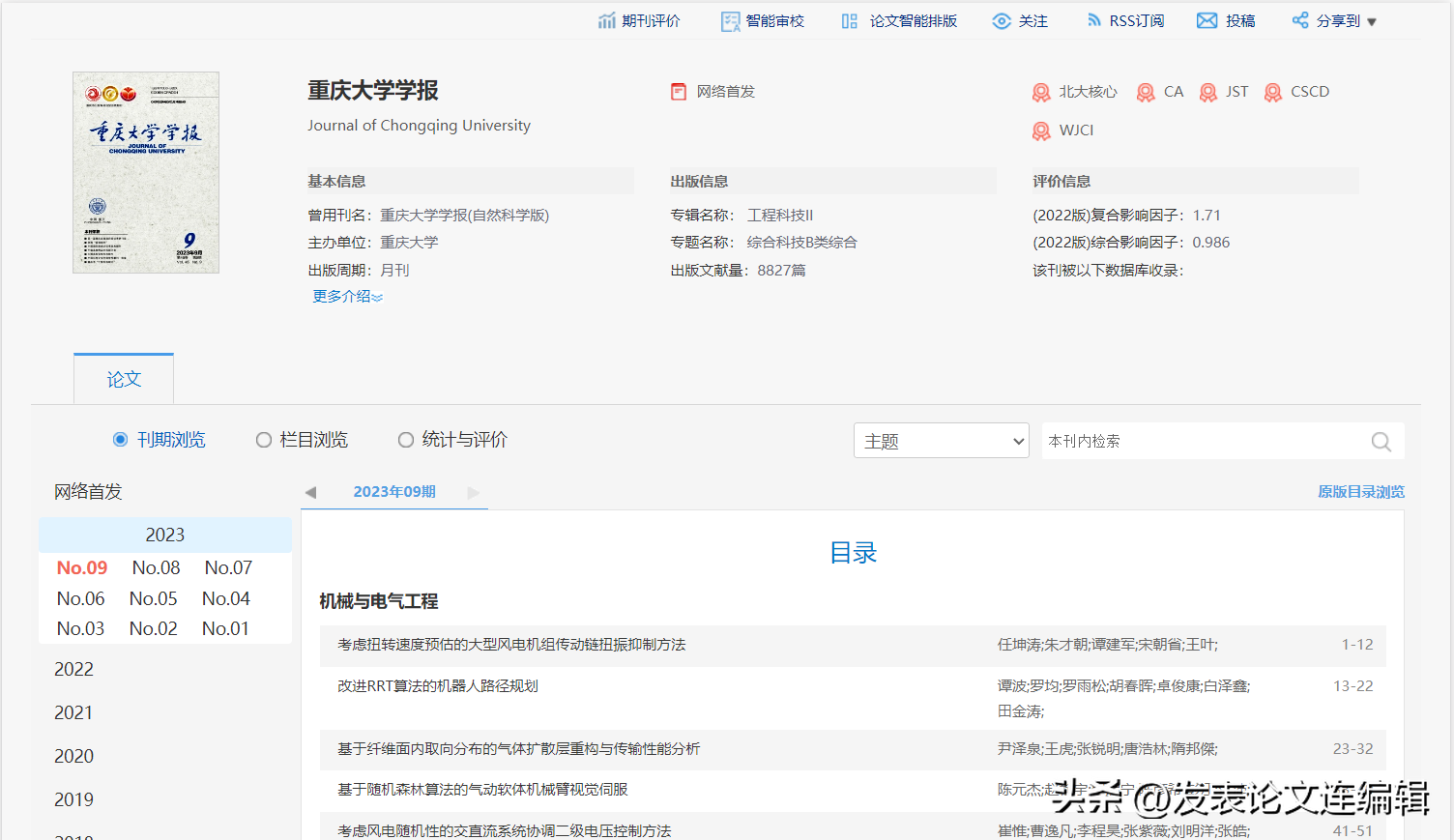
Task: Go to next issue arrow
Action: pos(474,492)
